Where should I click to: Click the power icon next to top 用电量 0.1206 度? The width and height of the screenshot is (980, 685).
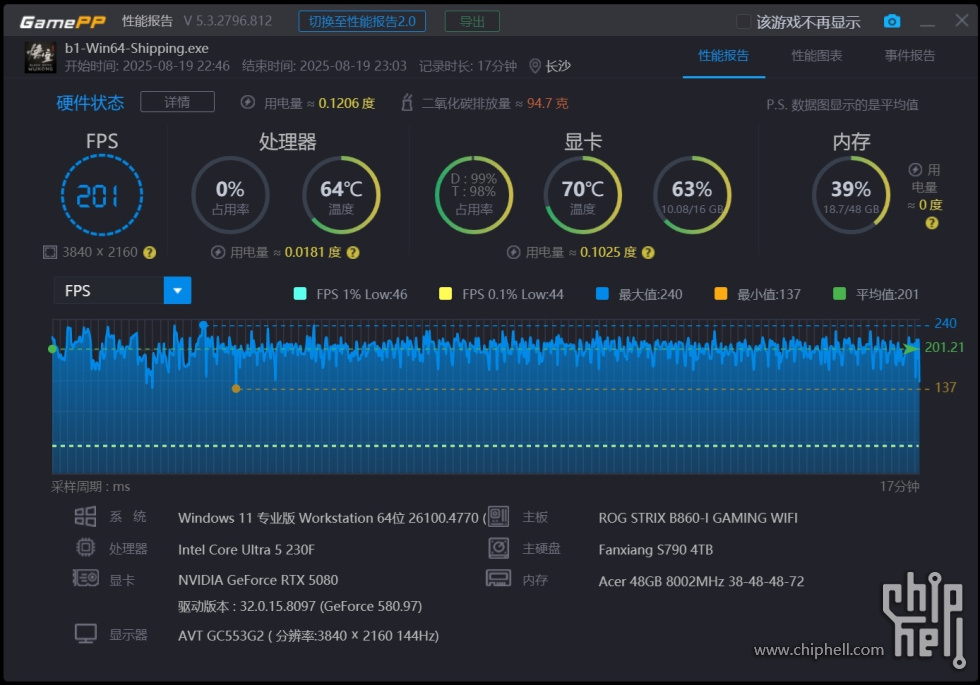(x=248, y=102)
